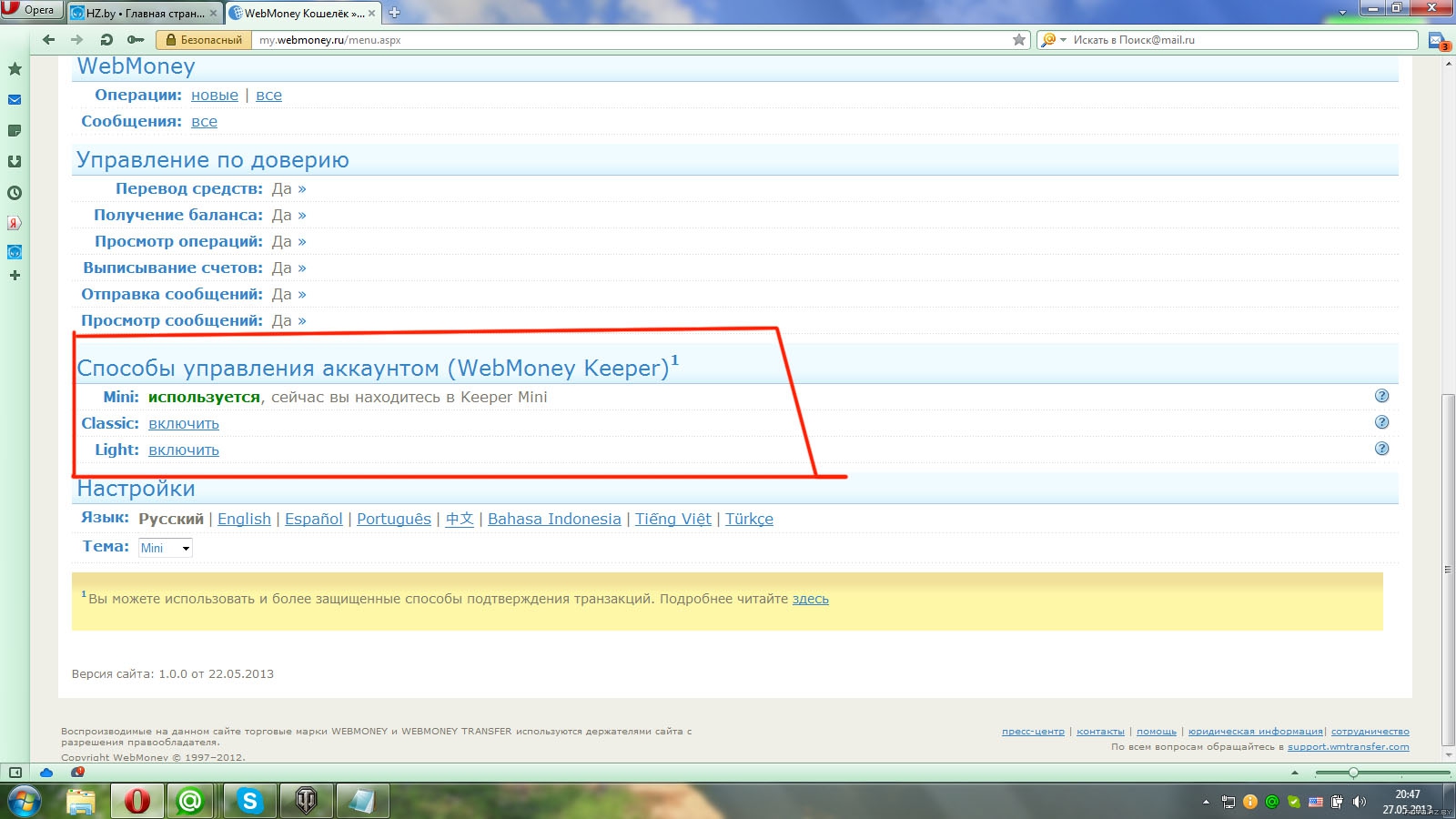Open the search engine dropdown arrow
1456x819 pixels.
coord(1063,40)
